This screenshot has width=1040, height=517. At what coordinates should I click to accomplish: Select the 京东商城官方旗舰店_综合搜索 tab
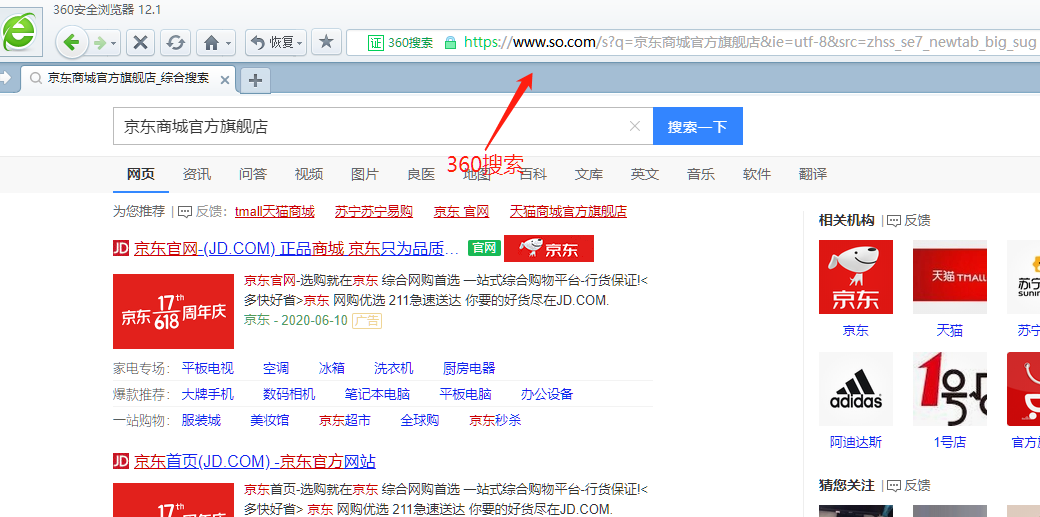coord(127,79)
